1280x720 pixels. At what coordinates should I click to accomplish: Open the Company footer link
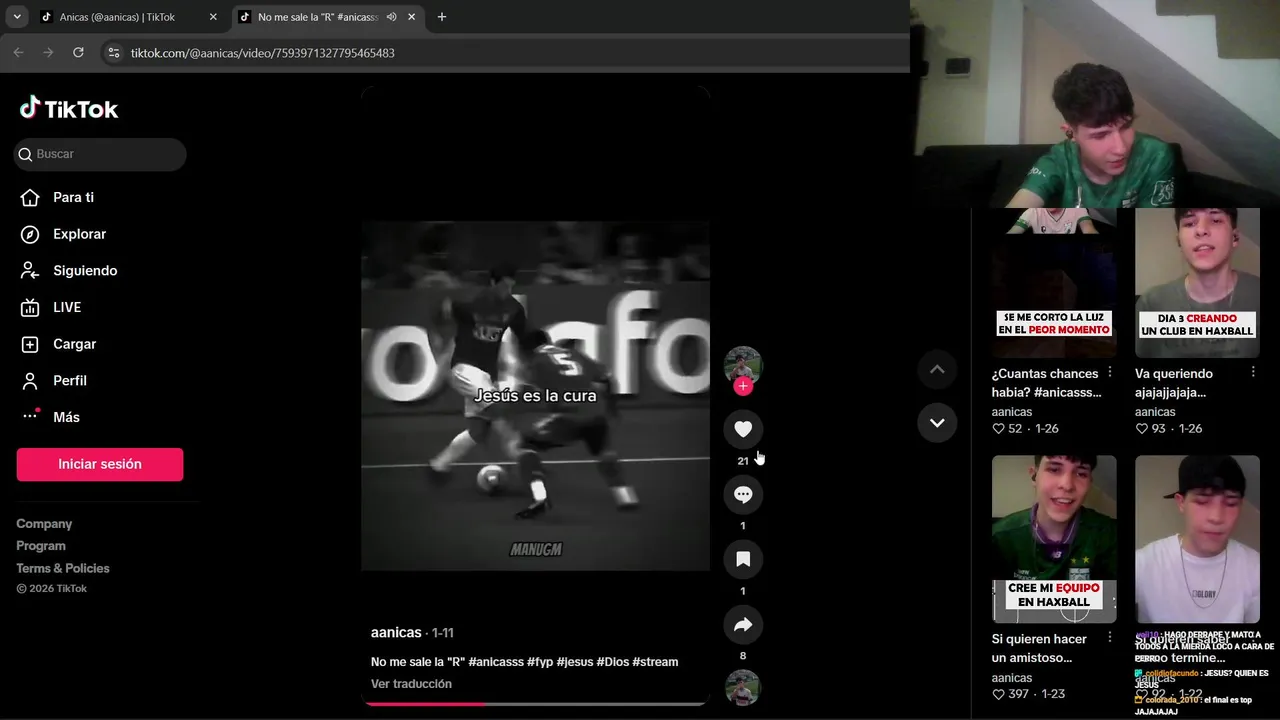point(44,524)
